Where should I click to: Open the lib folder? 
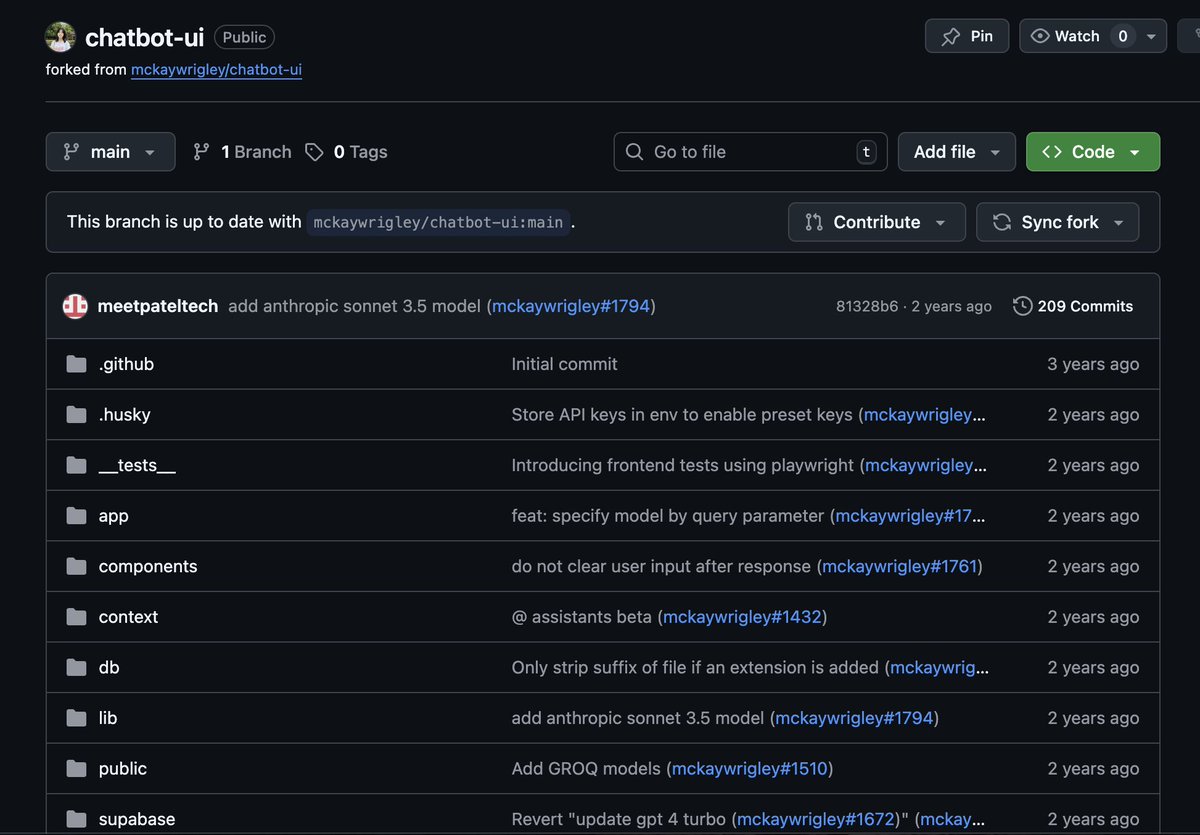click(x=108, y=718)
